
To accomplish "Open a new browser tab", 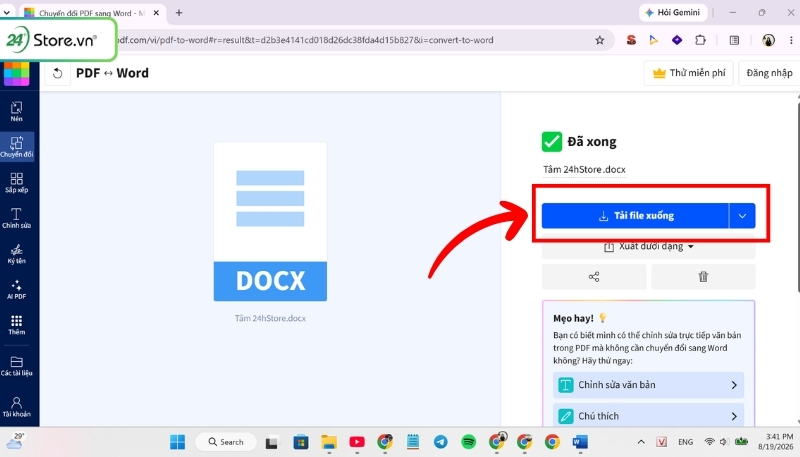I will 179,13.
